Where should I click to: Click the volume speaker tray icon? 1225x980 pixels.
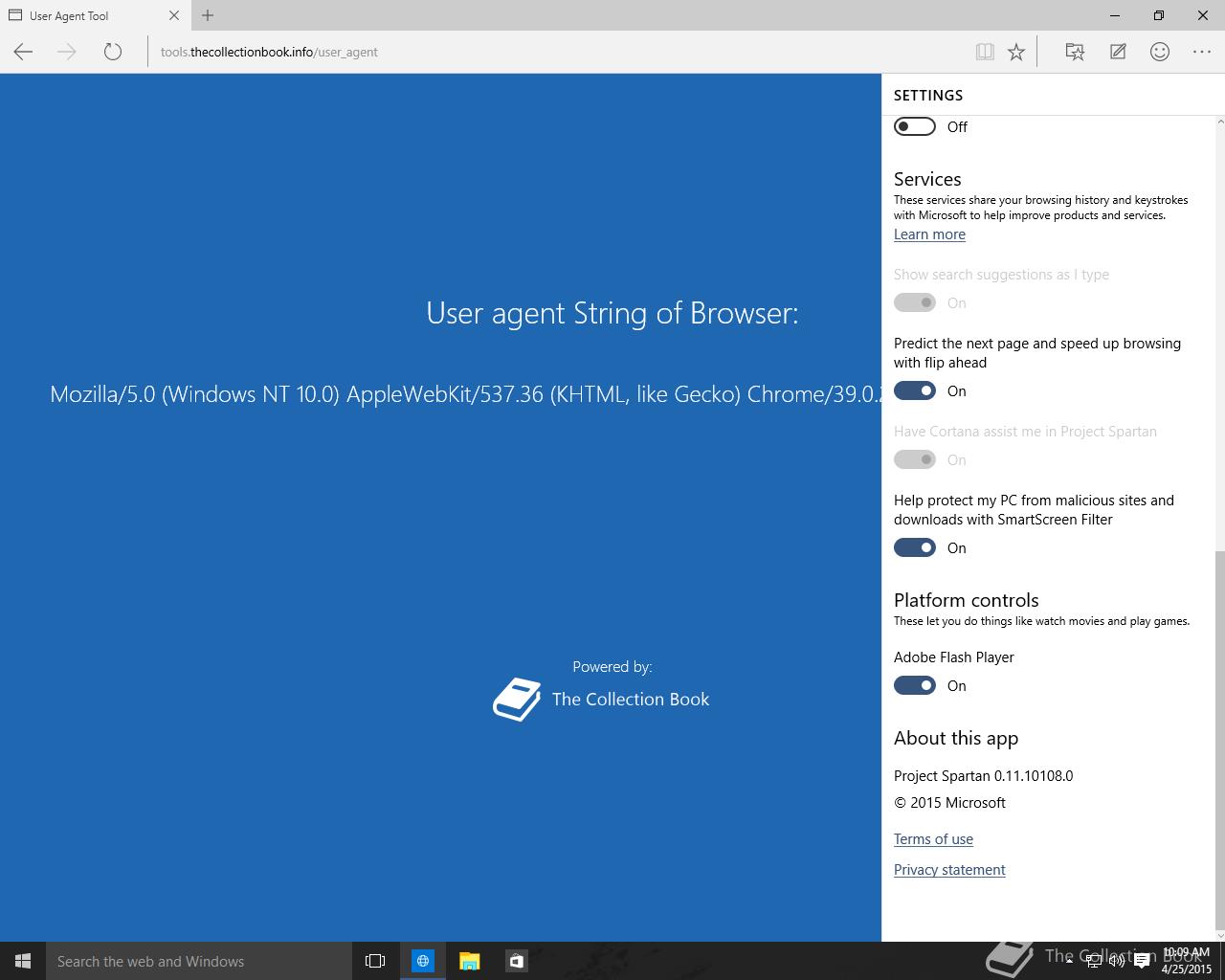pos(1117,962)
